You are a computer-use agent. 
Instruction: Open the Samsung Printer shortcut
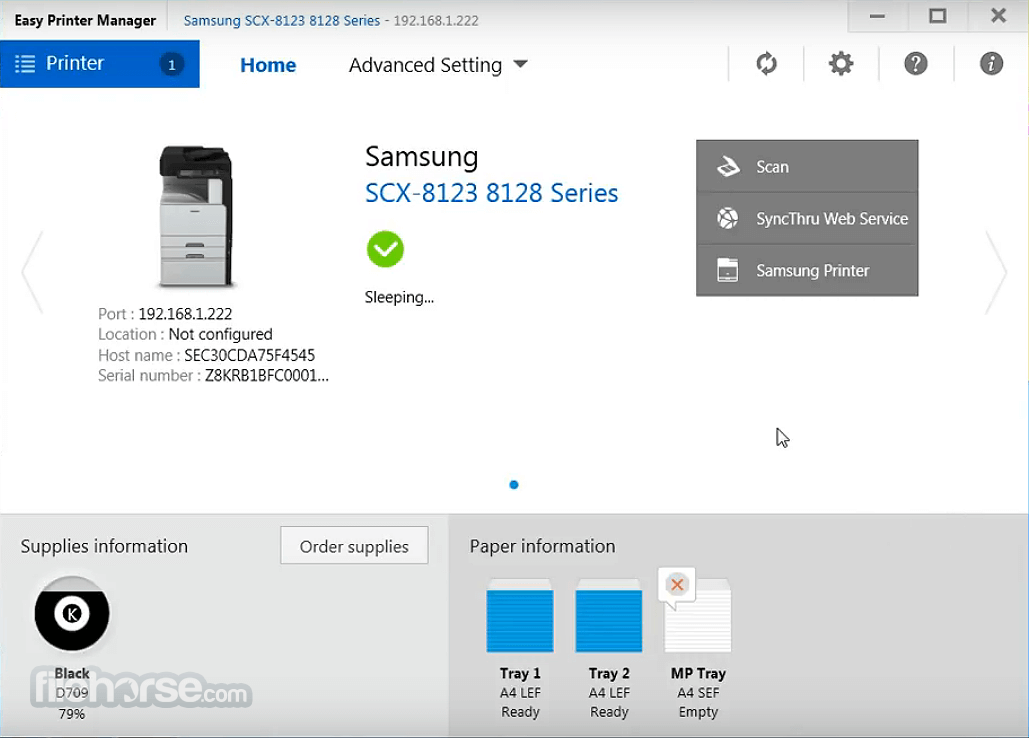(x=807, y=270)
